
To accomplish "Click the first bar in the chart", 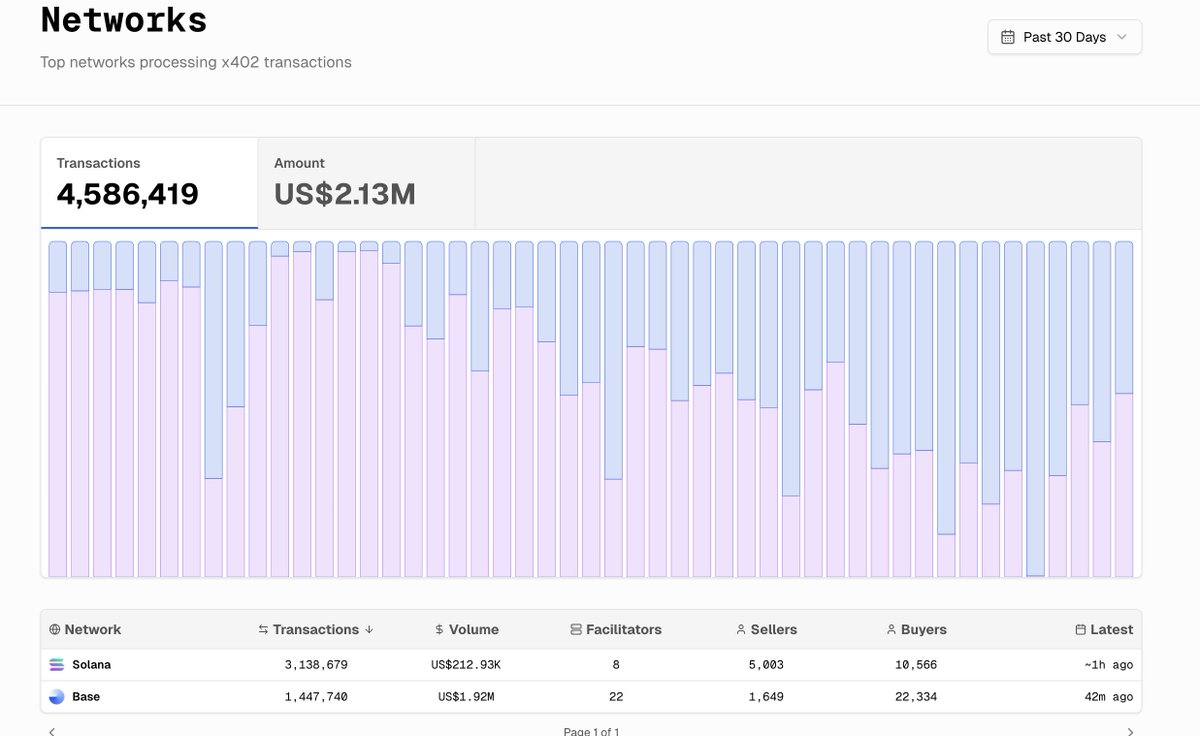I will pyautogui.click(x=58, y=409).
